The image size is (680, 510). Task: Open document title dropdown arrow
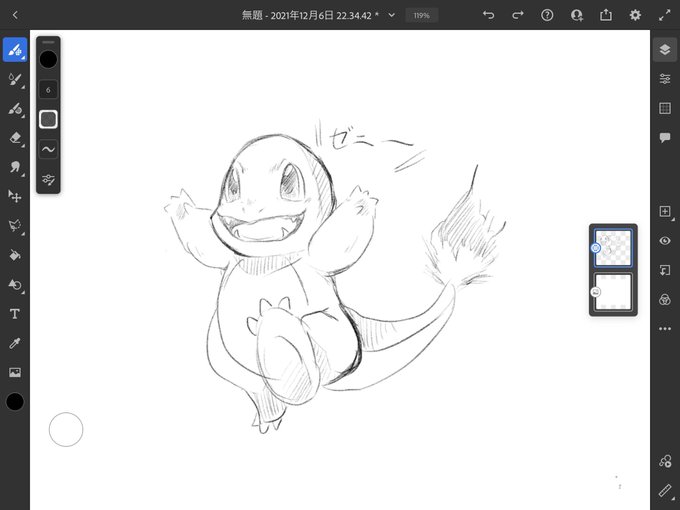tap(392, 15)
